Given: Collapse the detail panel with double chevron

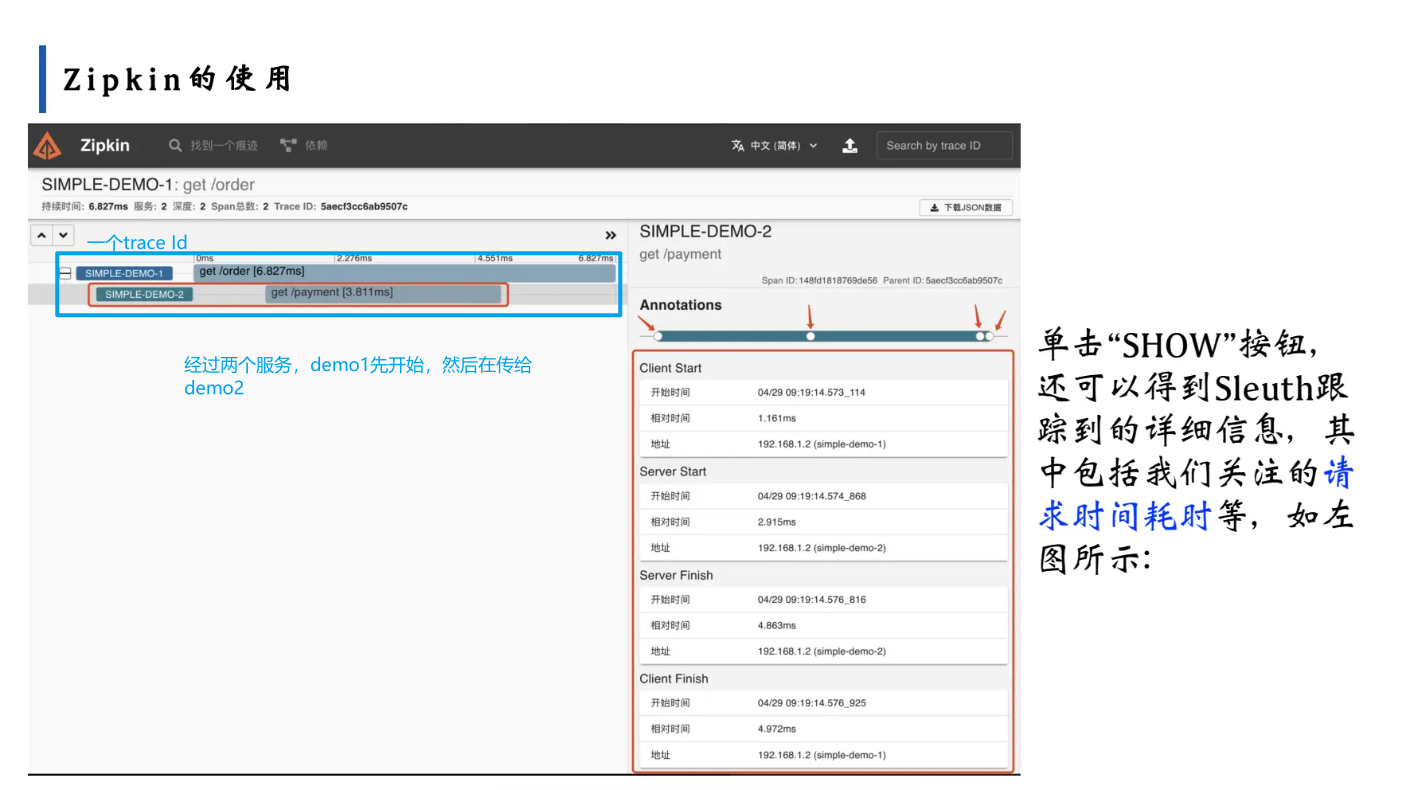Looking at the screenshot, I should 611,236.
